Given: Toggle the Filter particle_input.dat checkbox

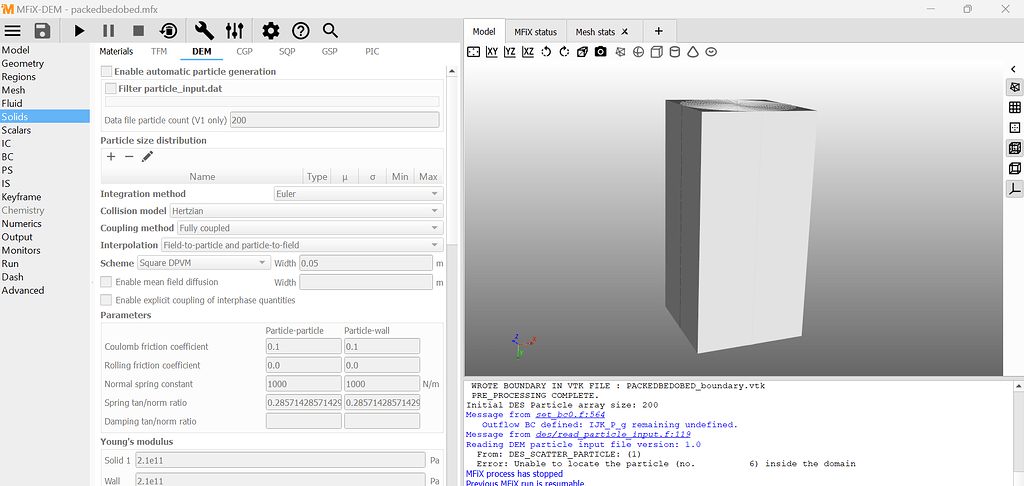Looking at the screenshot, I should point(111,89).
